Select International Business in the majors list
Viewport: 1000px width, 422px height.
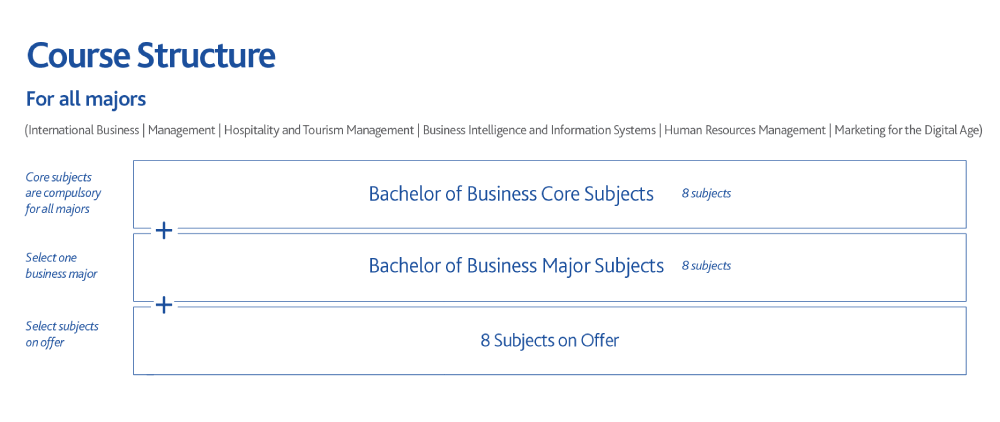click(84, 130)
